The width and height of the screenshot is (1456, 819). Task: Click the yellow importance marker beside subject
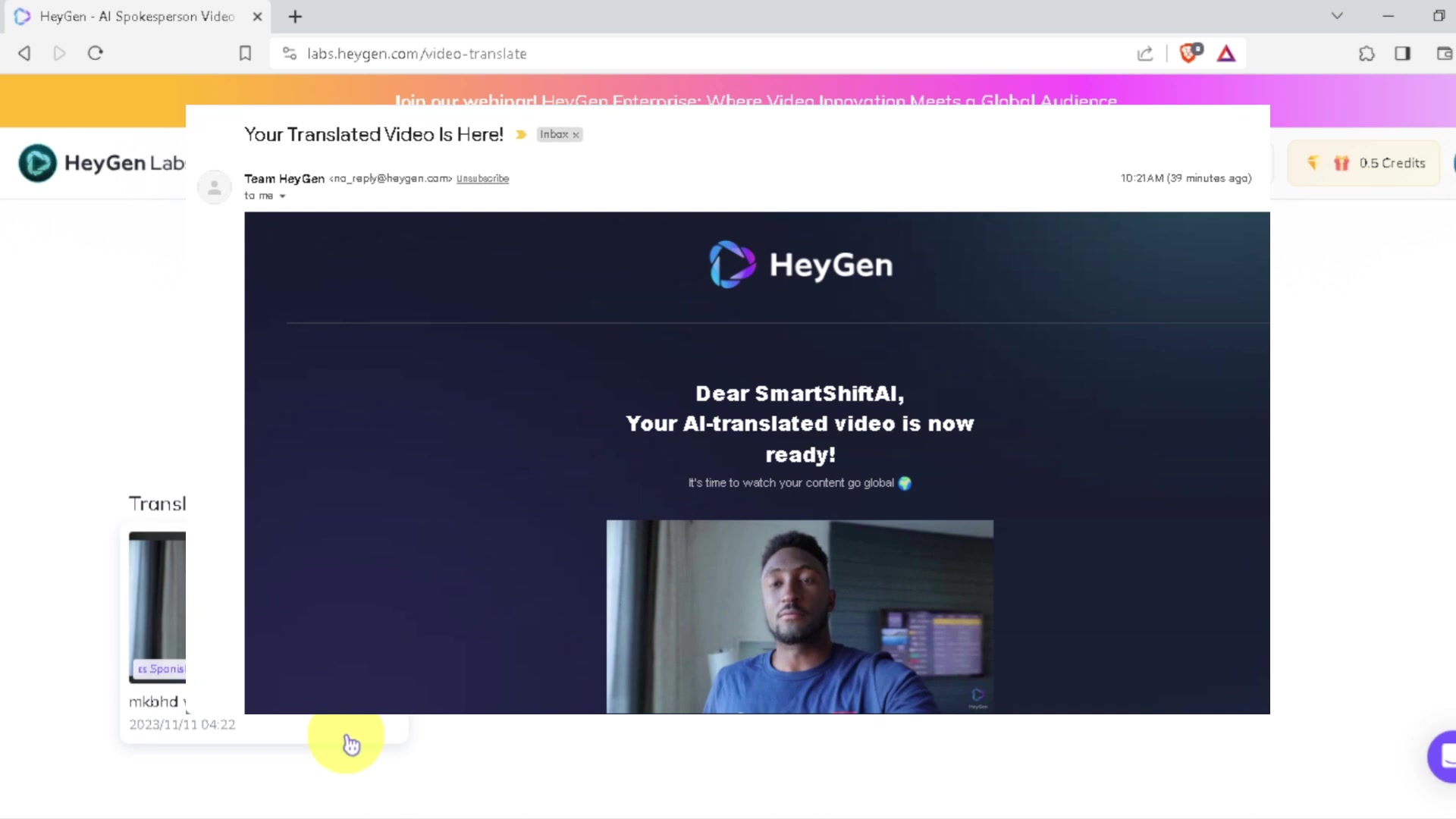tap(521, 134)
